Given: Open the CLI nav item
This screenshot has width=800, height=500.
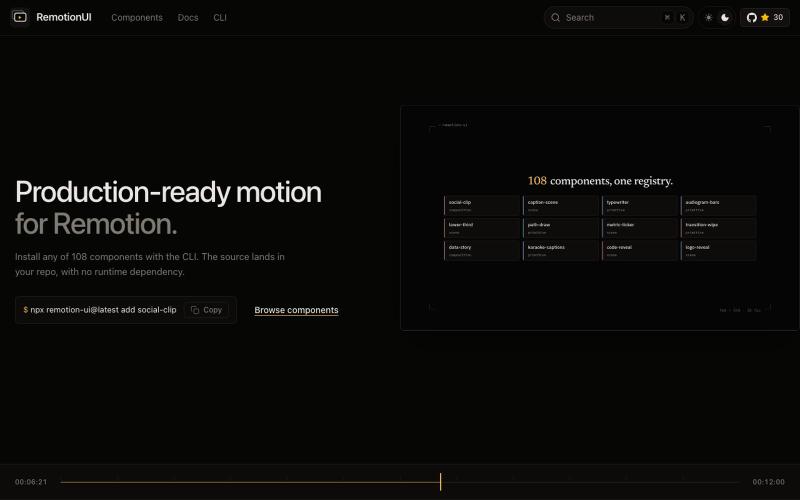Looking at the screenshot, I should (220, 17).
